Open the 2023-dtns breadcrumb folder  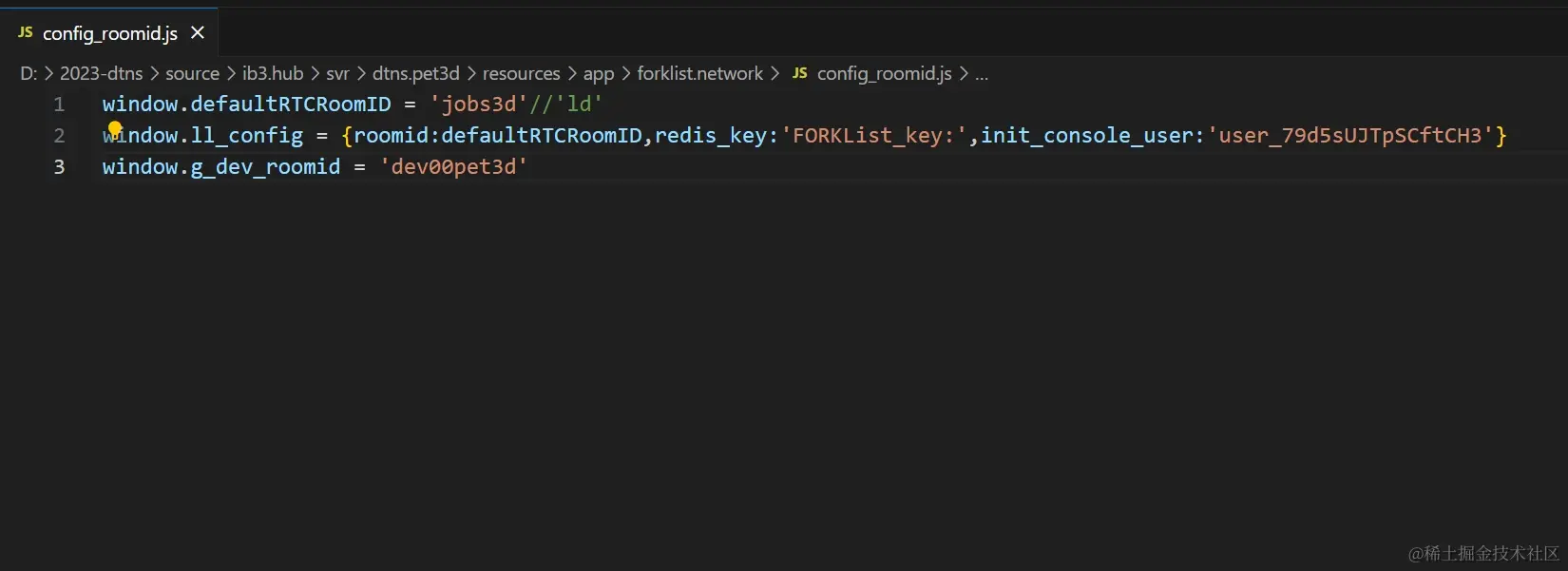coord(102,73)
